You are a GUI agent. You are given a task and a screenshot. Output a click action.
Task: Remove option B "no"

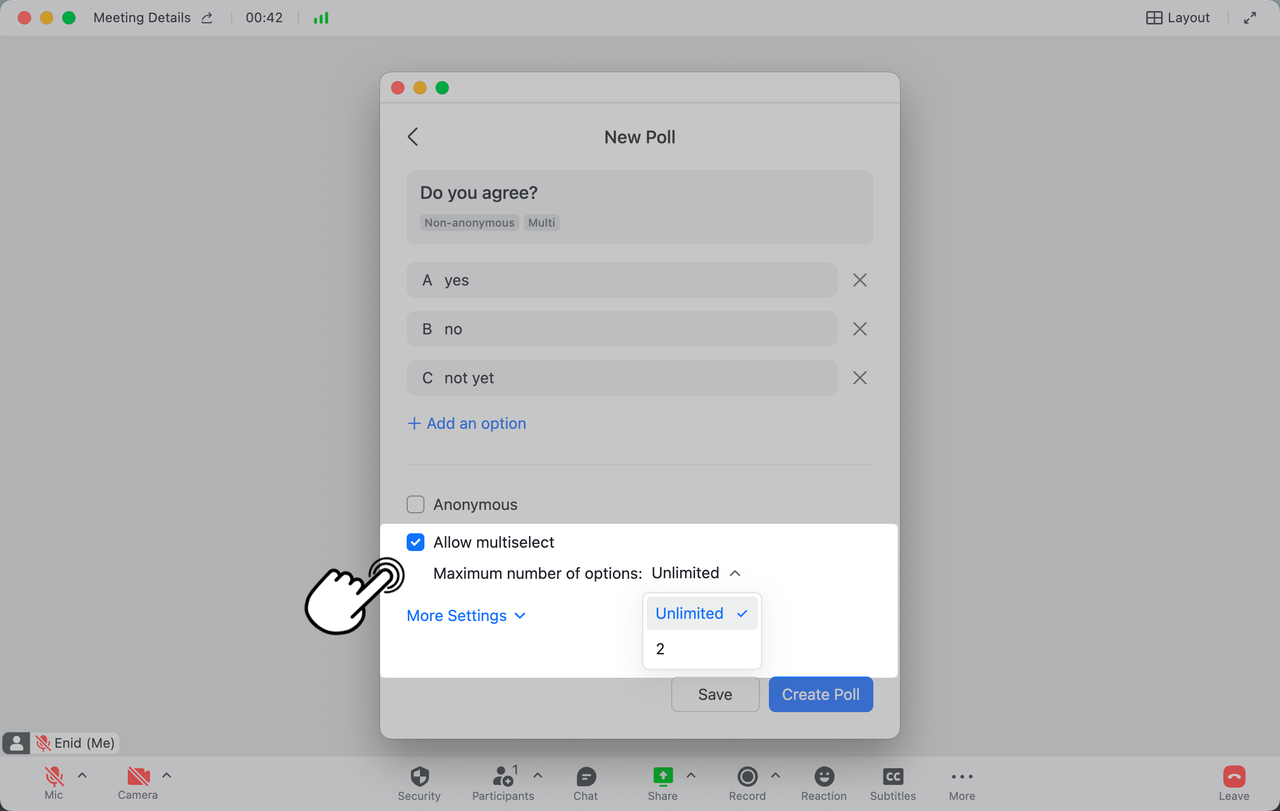pyautogui.click(x=859, y=329)
